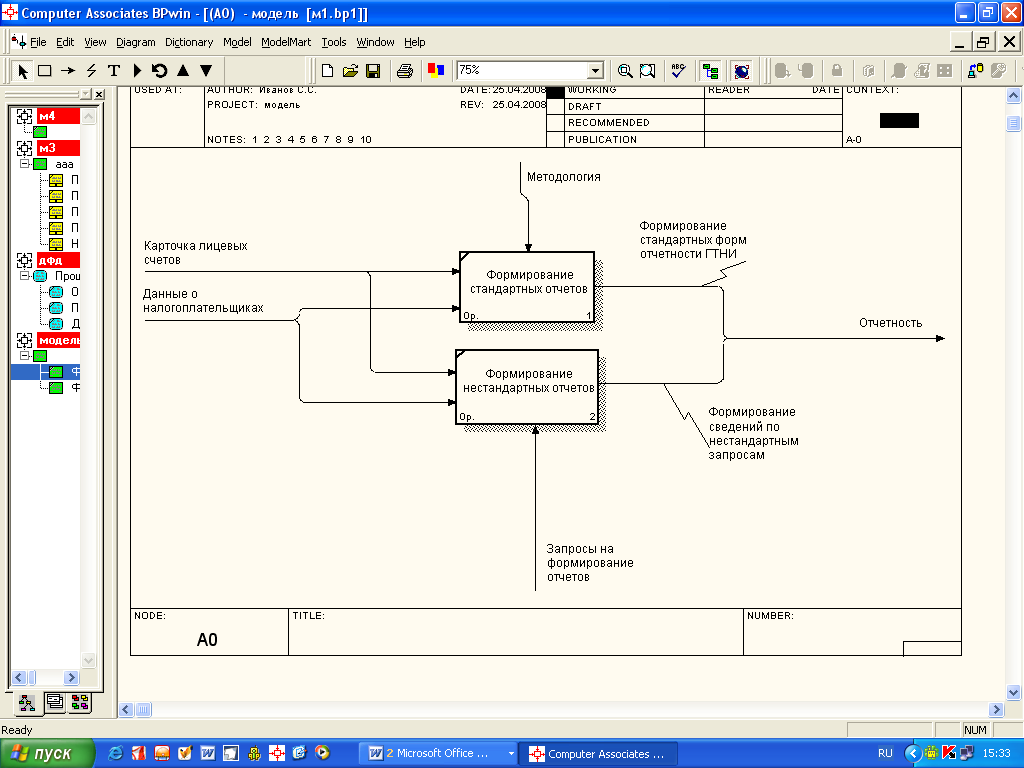1024x768 pixels.
Task: Open the Window menu
Action: tap(375, 42)
